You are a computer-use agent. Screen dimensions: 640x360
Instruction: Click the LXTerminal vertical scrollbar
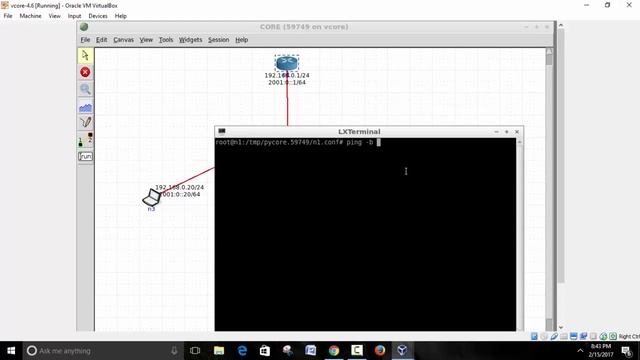click(x=519, y=235)
